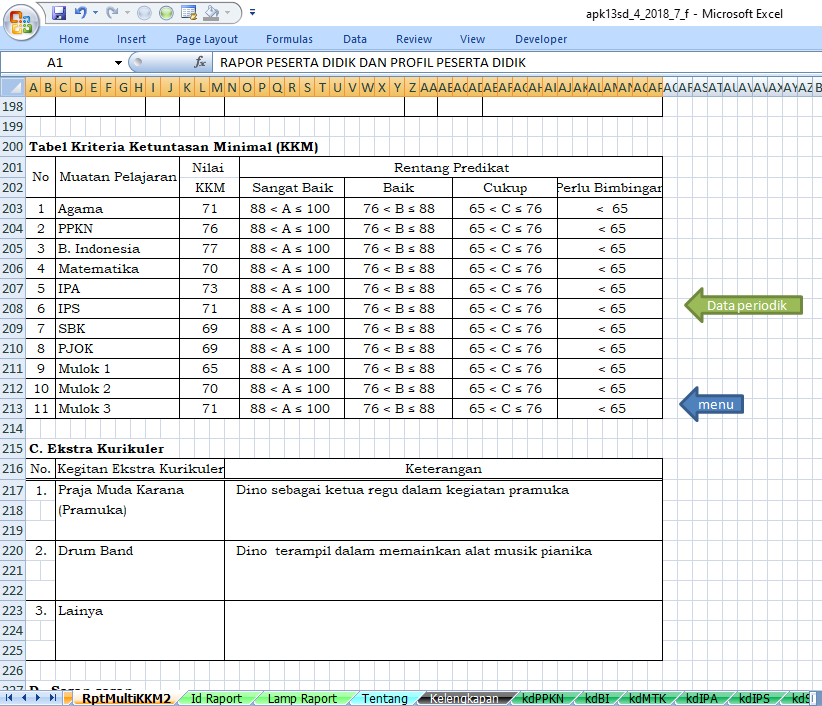Open the Home ribbon tab
The height and width of the screenshot is (706, 822).
[74, 39]
